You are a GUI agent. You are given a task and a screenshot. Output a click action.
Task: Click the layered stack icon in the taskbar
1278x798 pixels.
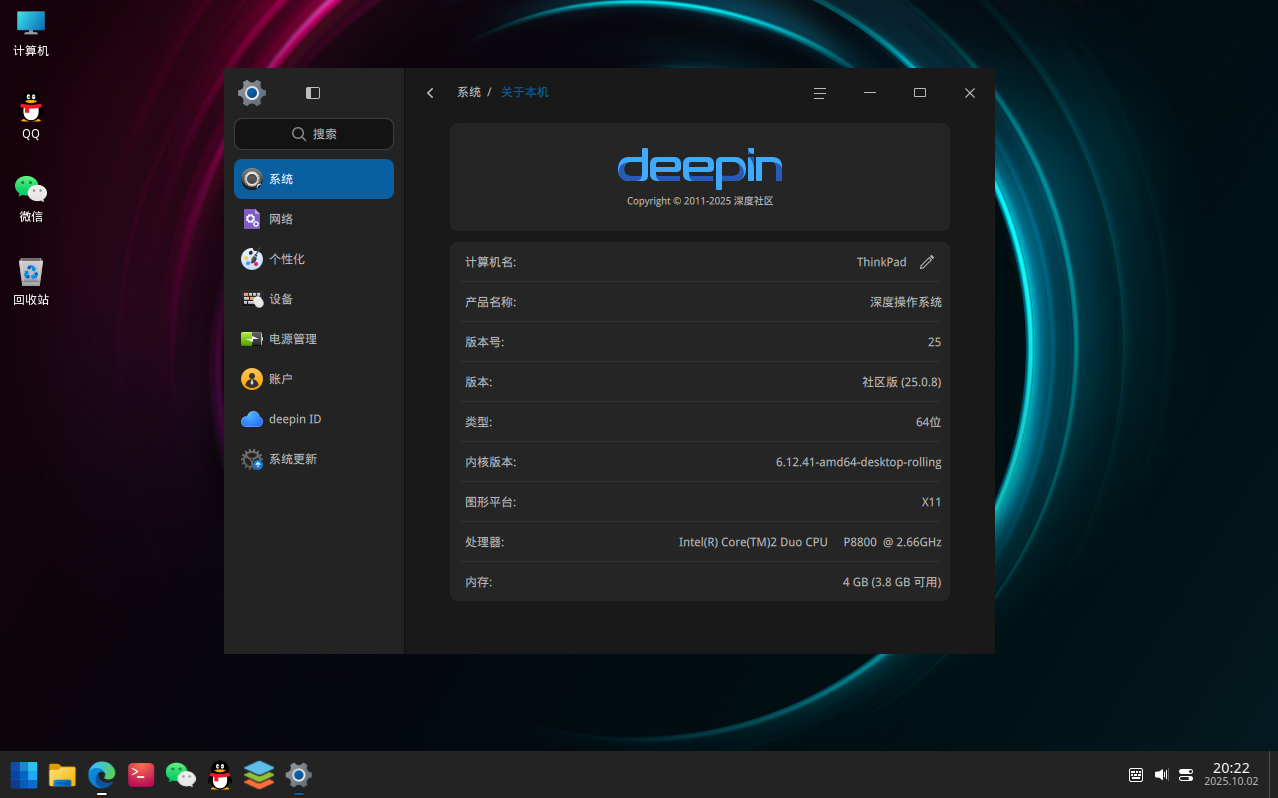point(259,775)
